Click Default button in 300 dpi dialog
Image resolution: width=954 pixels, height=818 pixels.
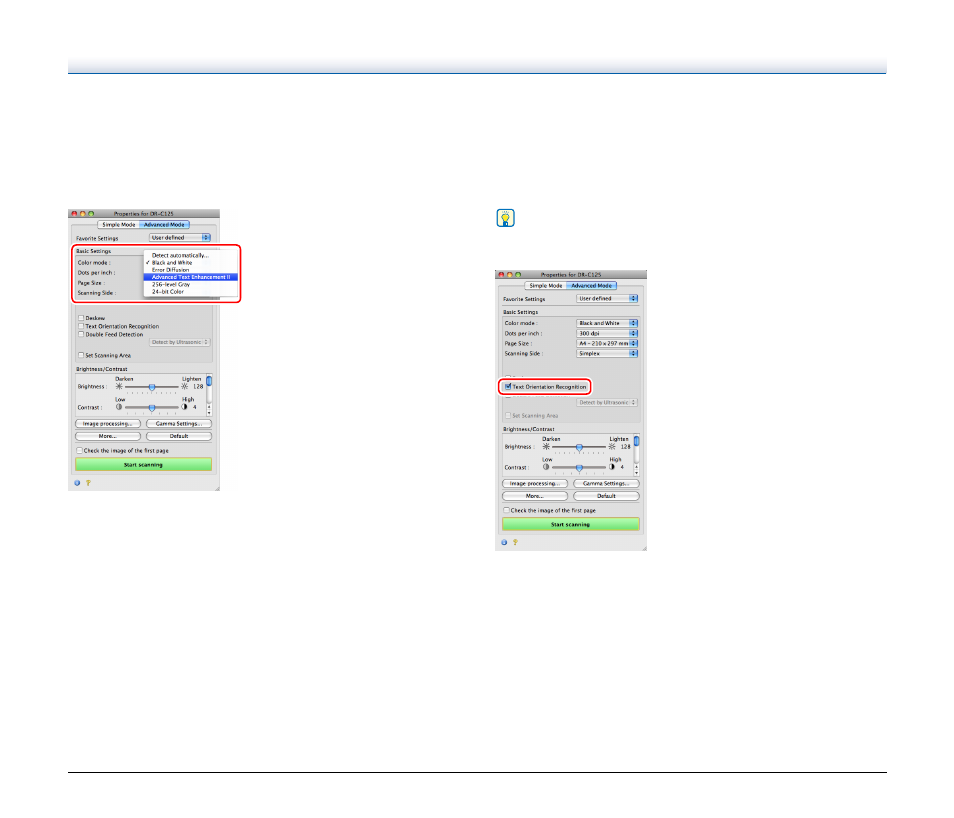[606, 496]
